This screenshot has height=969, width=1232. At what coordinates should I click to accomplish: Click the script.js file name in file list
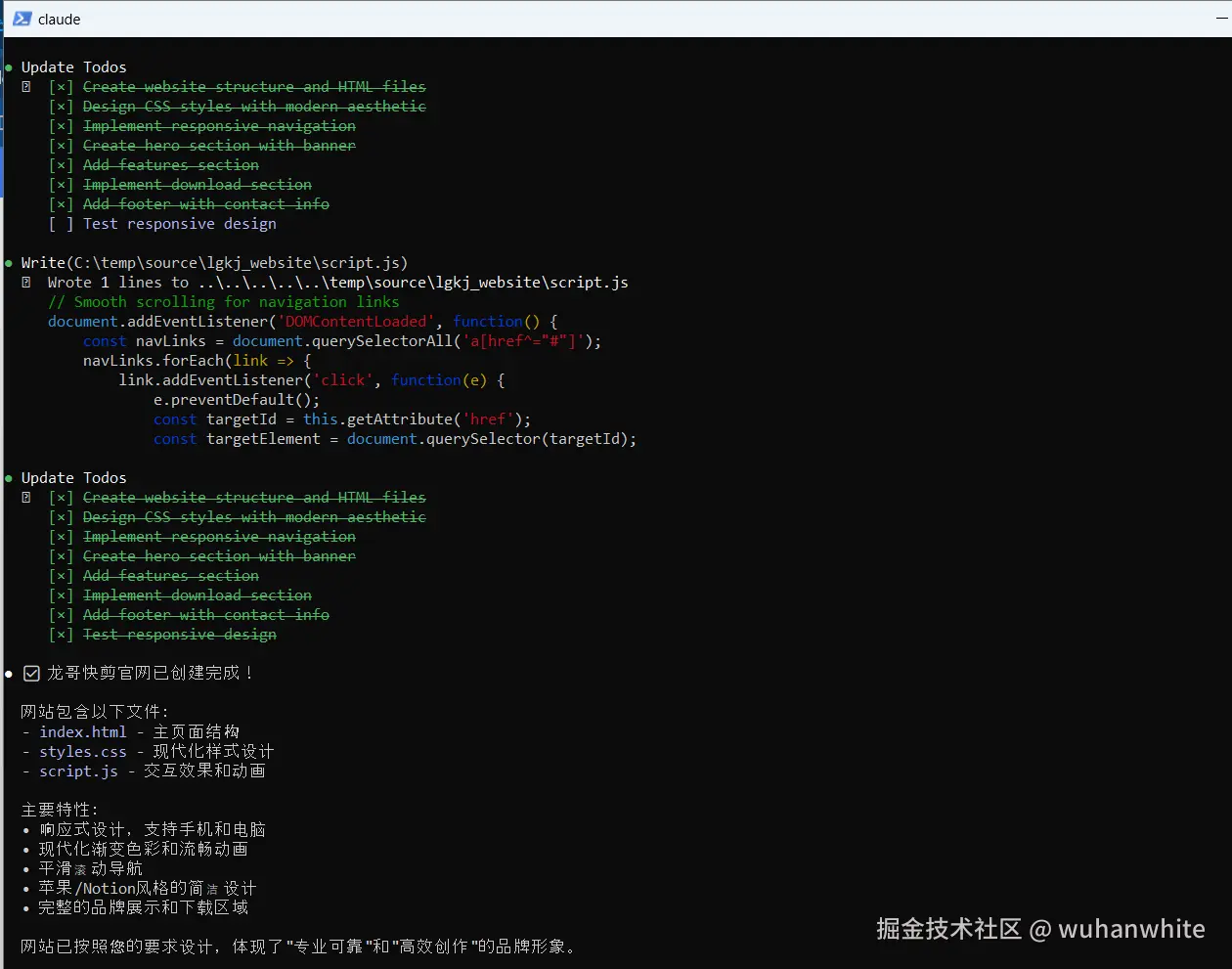[78, 771]
